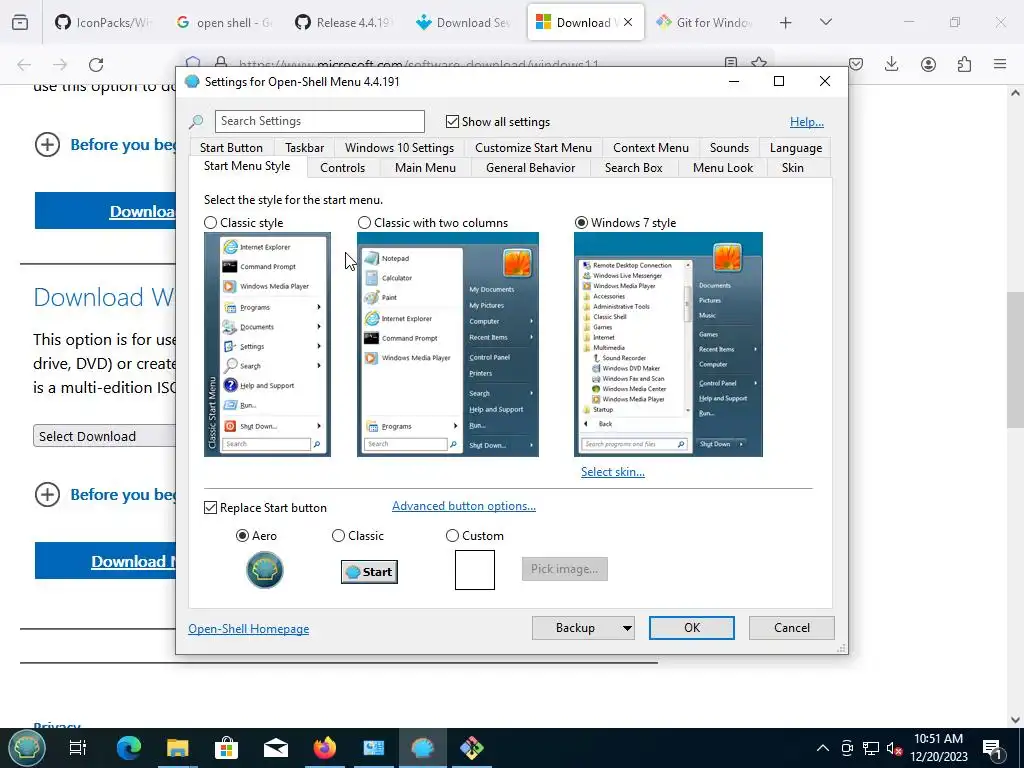Open Firefox View button in tab bar
The width and height of the screenshot is (1024, 768).
coord(20,23)
